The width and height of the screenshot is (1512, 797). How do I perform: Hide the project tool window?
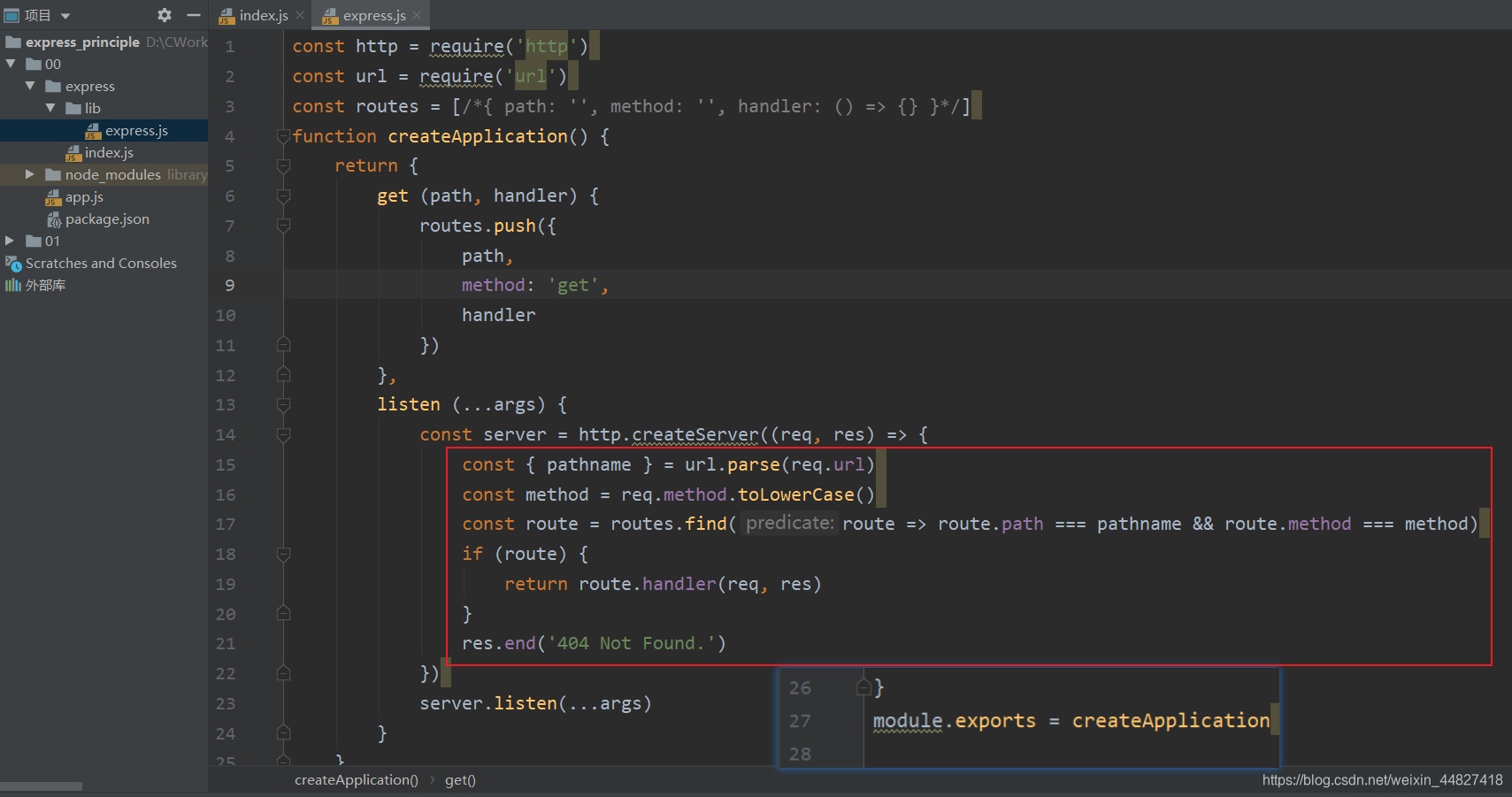[194, 15]
